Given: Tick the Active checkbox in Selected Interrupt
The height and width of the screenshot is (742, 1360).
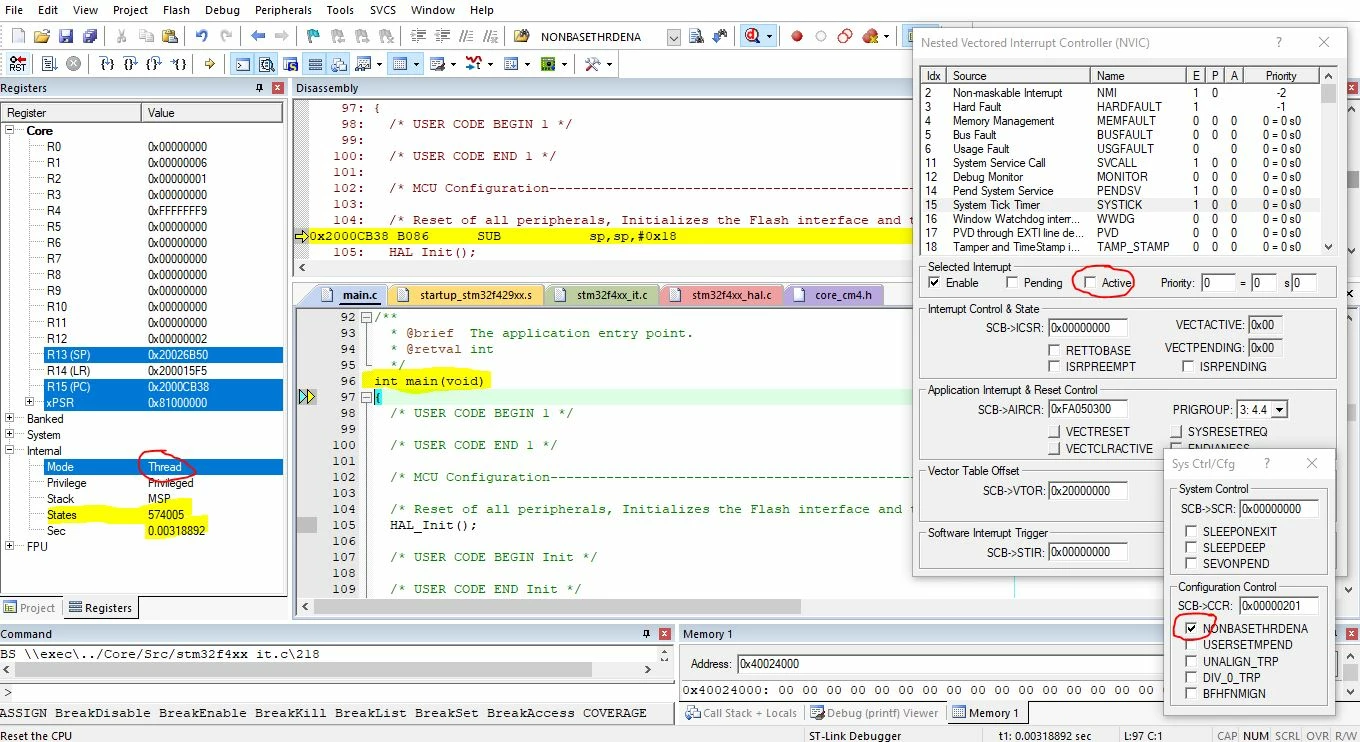Looking at the screenshot, I should pyautogui.click(x=1090, y=283).
